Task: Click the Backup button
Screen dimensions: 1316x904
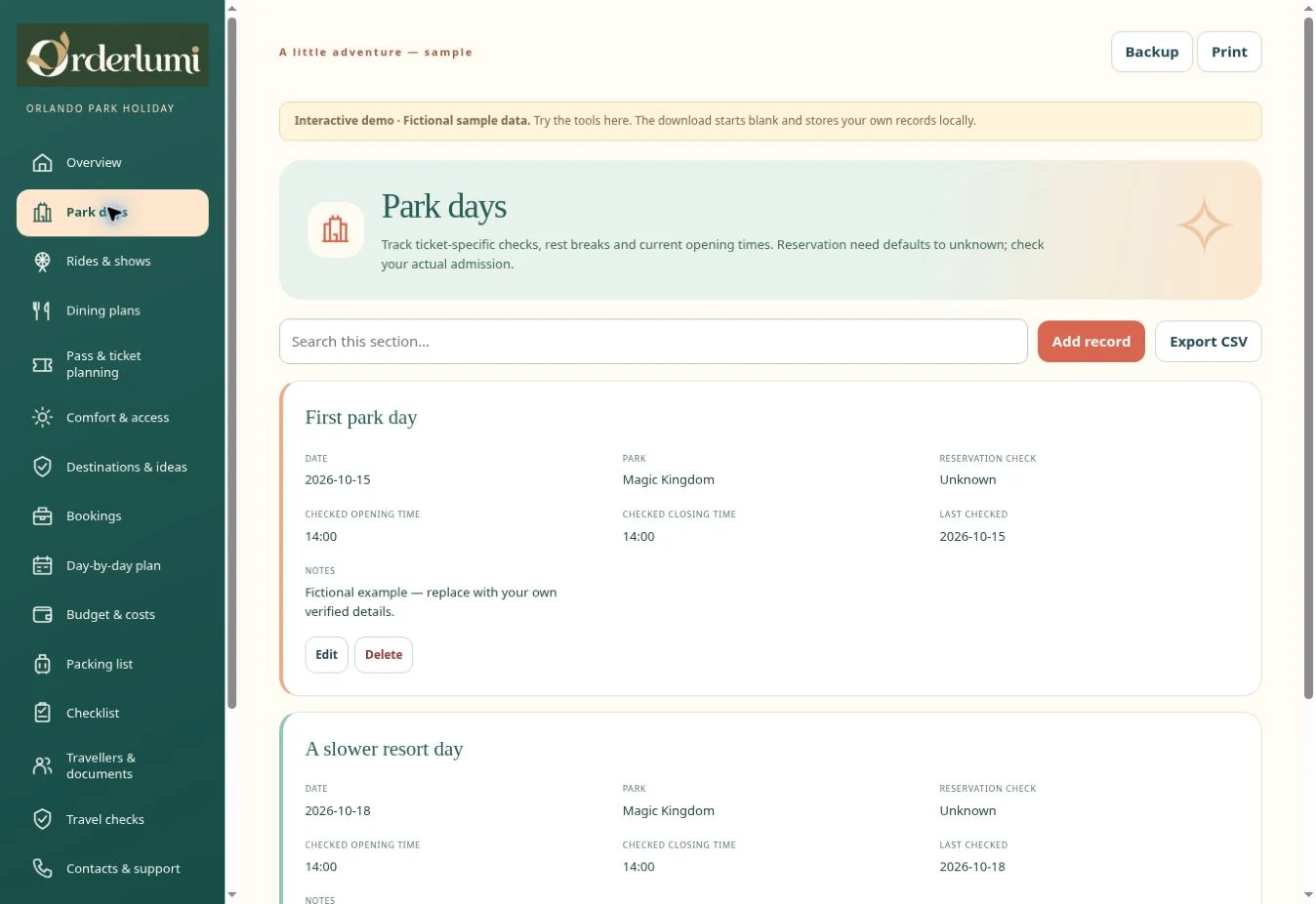Action: coord(1152,52)
